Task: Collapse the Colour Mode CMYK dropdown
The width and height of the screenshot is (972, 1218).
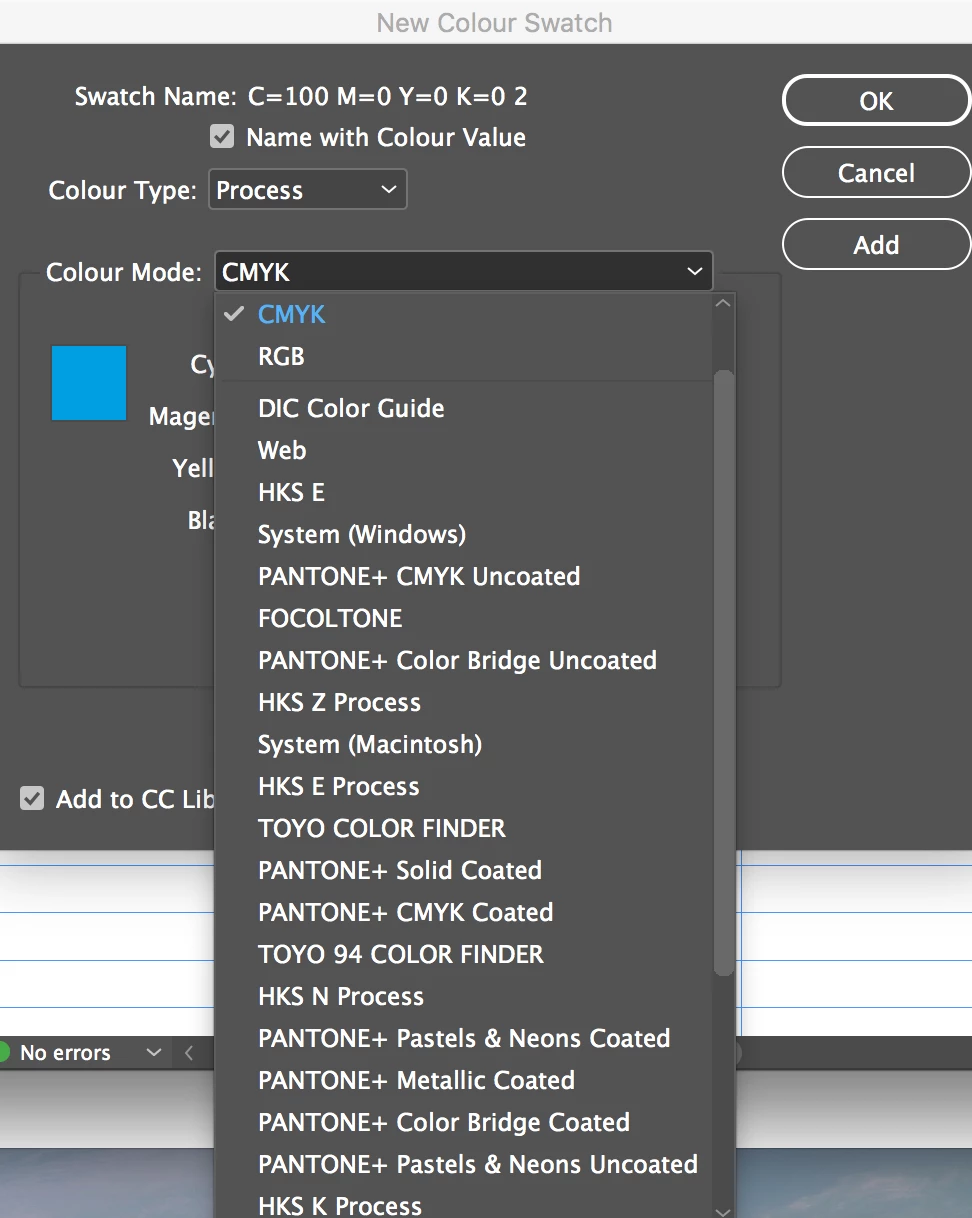Action: [x=463, y=271]
